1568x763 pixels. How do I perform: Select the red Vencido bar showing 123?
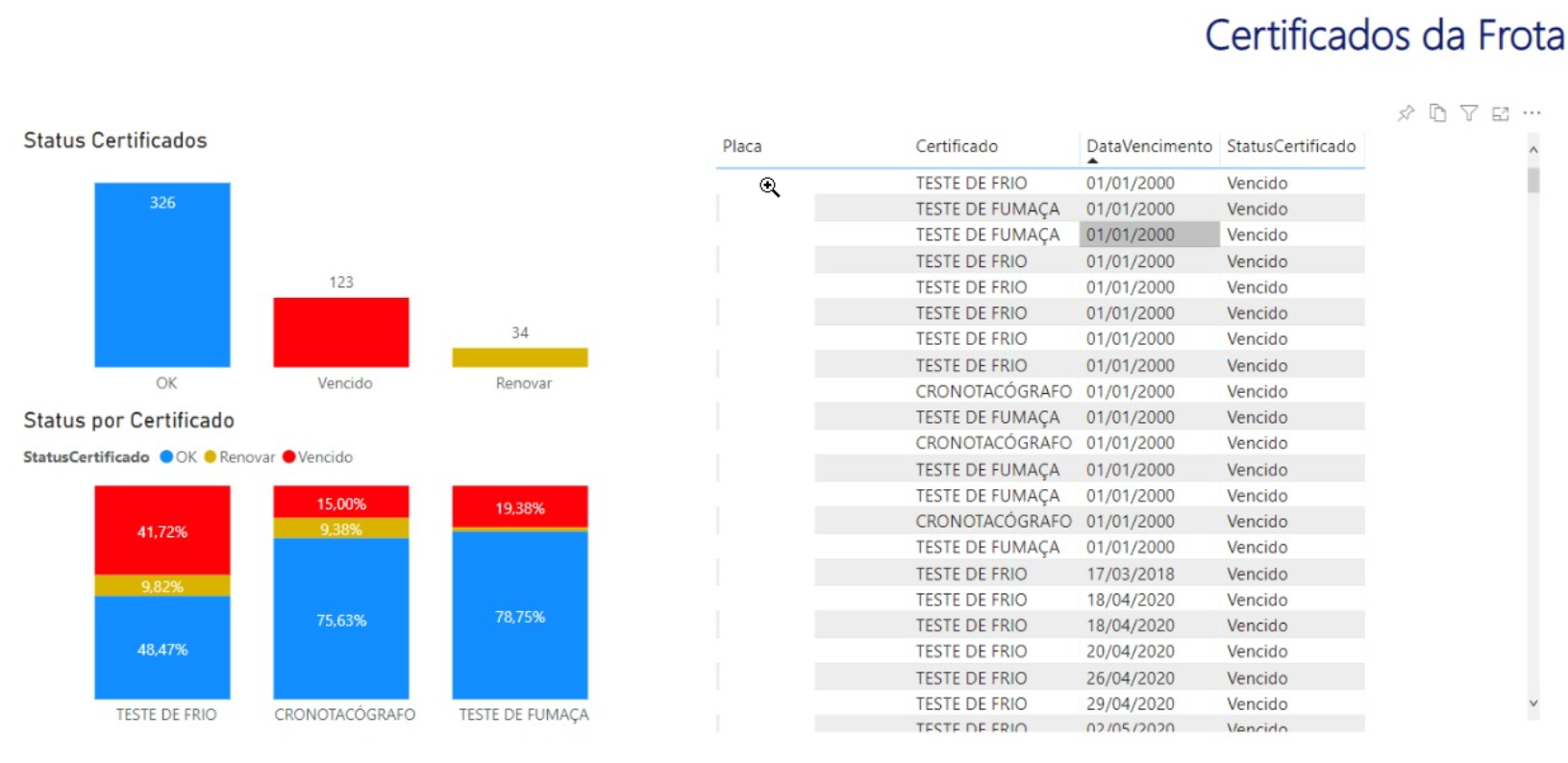click(341, 332)
